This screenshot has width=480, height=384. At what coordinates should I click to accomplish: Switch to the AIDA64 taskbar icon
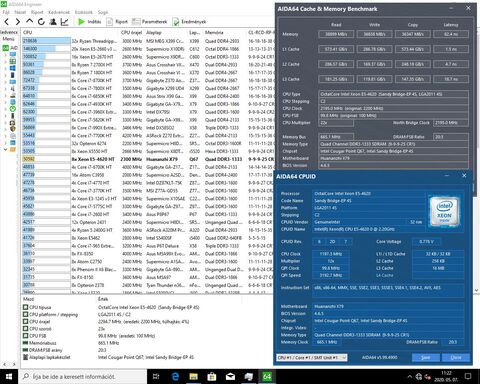(267, 377)
